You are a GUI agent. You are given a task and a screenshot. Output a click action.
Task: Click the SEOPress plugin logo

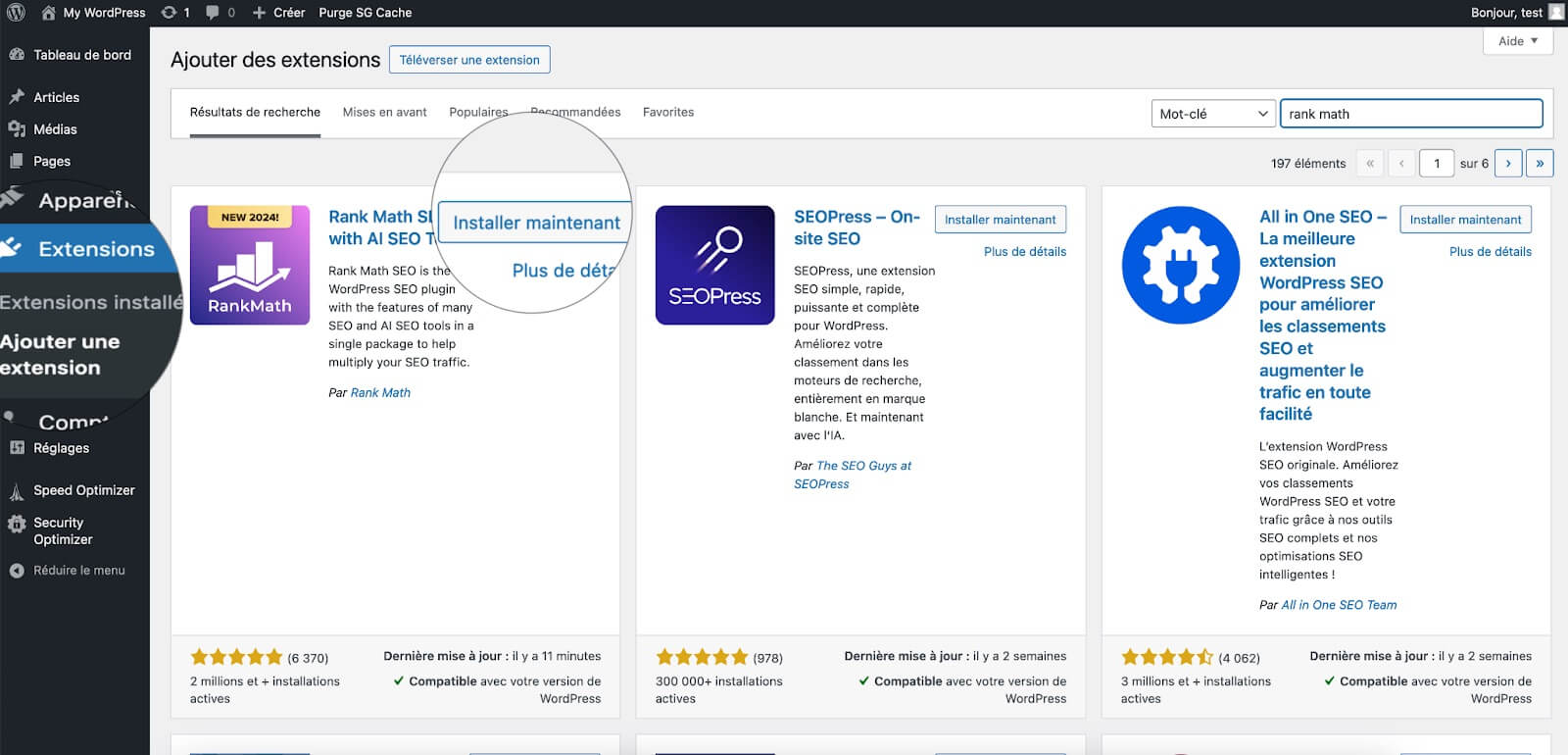715,265
